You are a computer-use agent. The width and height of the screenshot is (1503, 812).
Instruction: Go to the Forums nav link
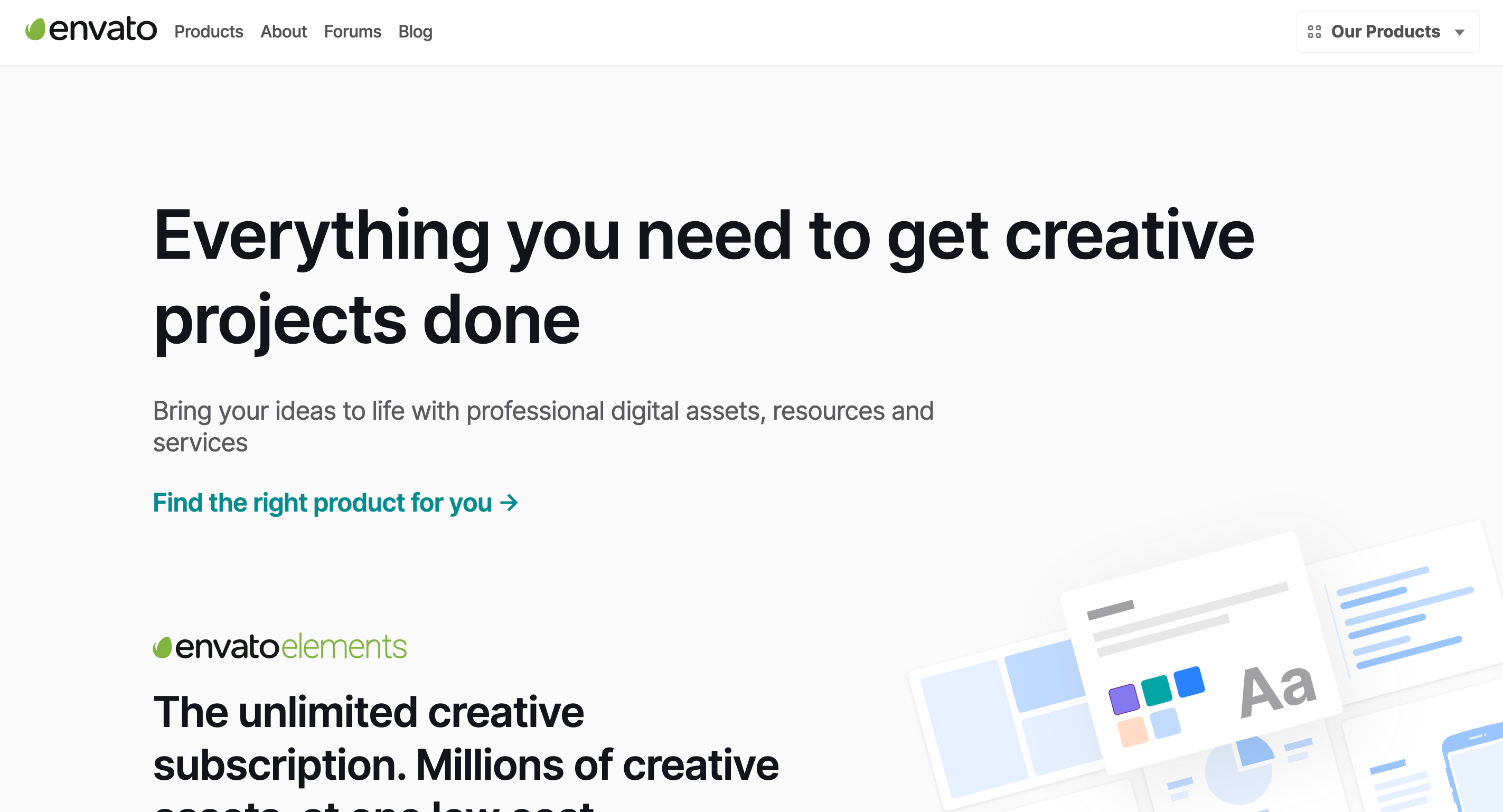(x=352, y=32)
